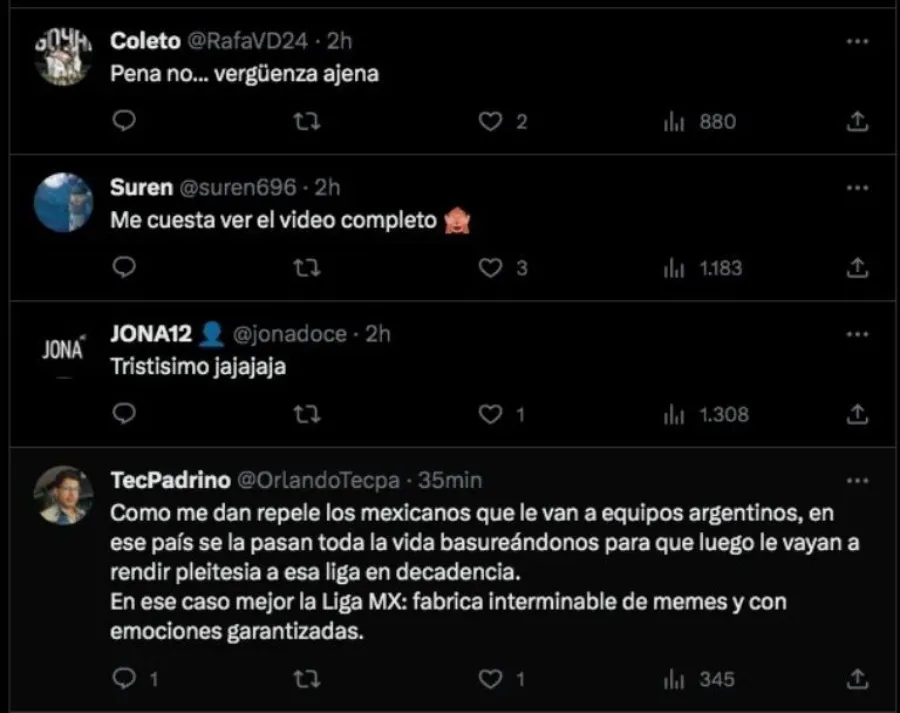Click the retweet icon under Suren's tweet
Screen dimensions: 900x713
[307, 268]
